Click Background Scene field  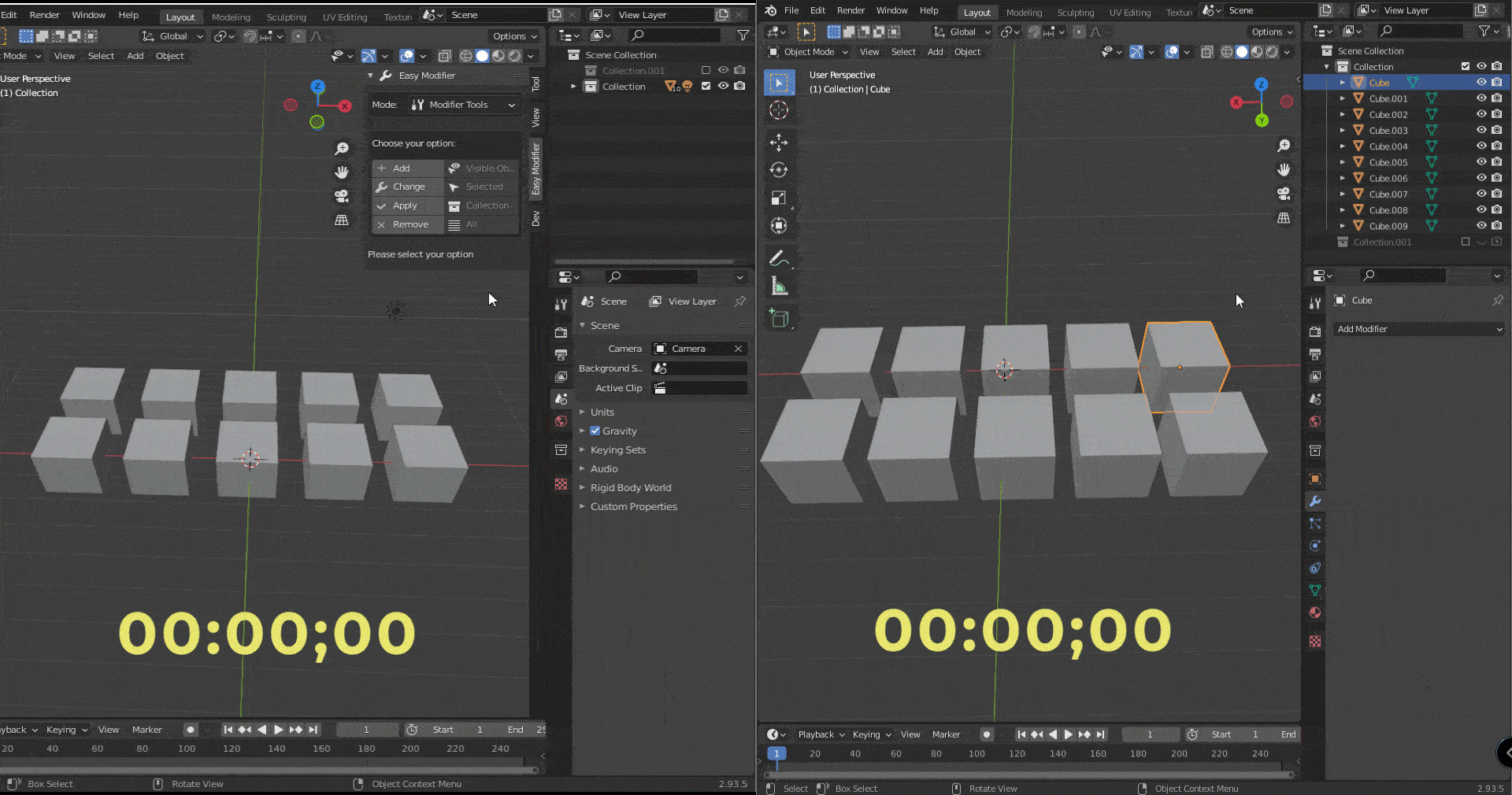pos(700,368)
